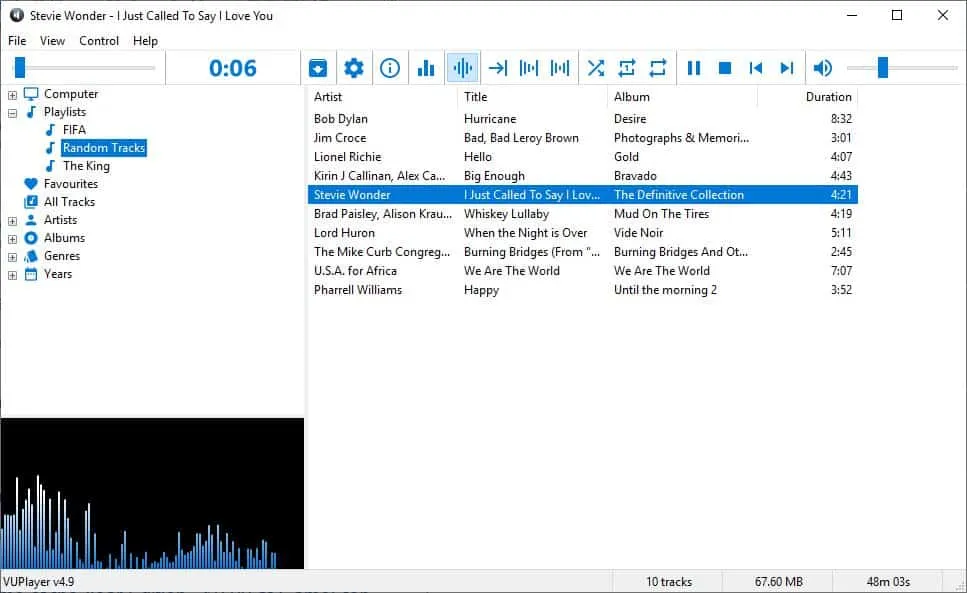This screenshot has height=593, width=967.
Task: Toggle repeat track mode
Action: tap(627, 68)
